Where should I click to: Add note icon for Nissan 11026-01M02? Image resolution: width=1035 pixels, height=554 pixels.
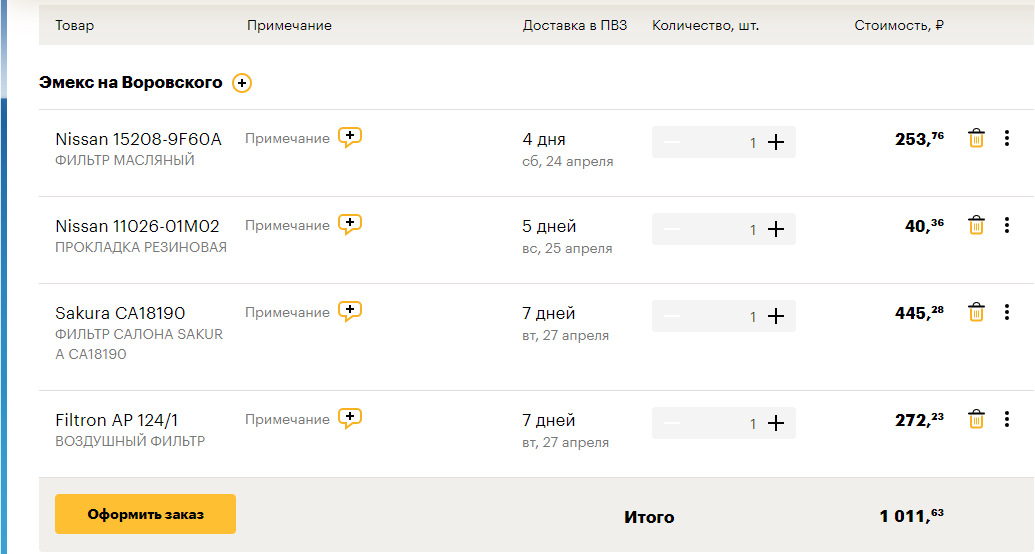(x=349, y=225)
